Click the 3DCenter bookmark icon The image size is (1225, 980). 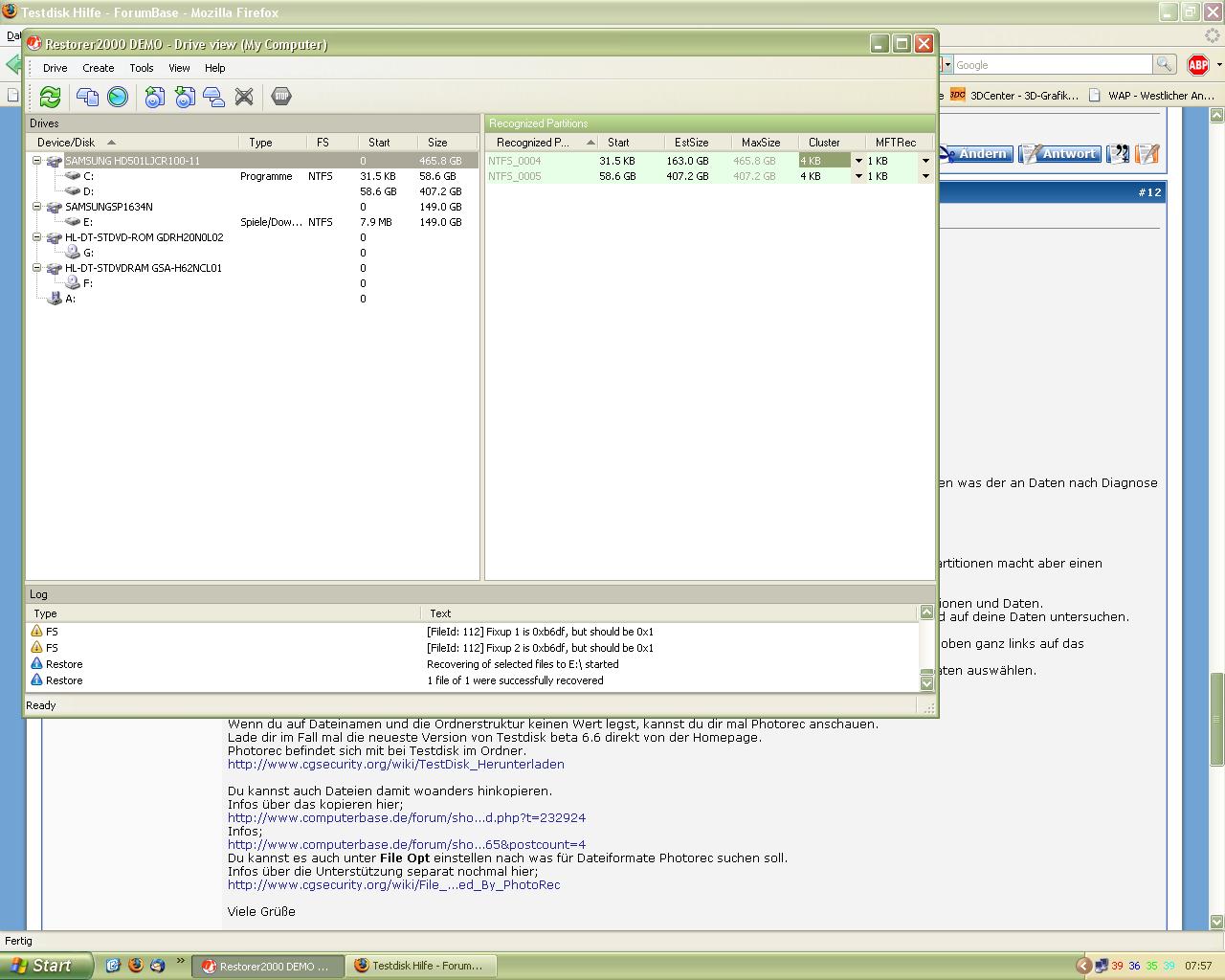click(x=957, y=95)
